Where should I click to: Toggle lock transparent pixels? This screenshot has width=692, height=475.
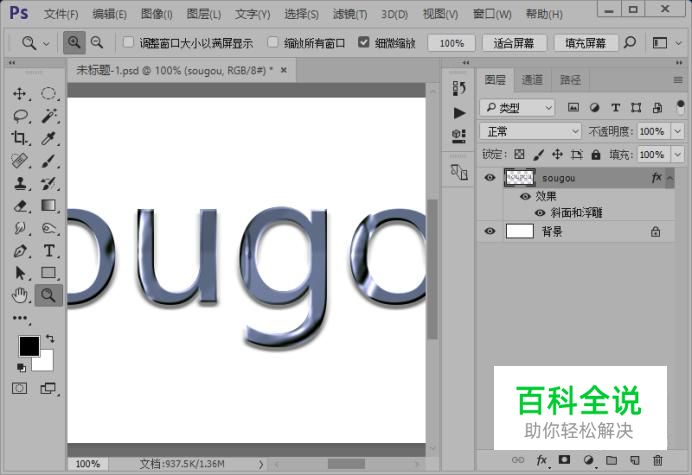519,155
